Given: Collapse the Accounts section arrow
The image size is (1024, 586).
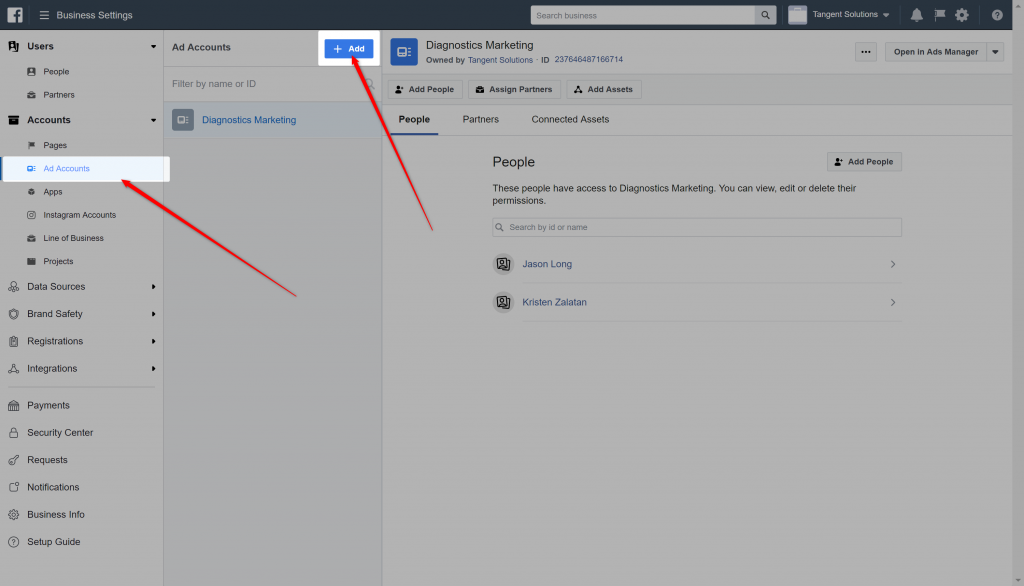Looking at the screenshot, I should [153, 120].
